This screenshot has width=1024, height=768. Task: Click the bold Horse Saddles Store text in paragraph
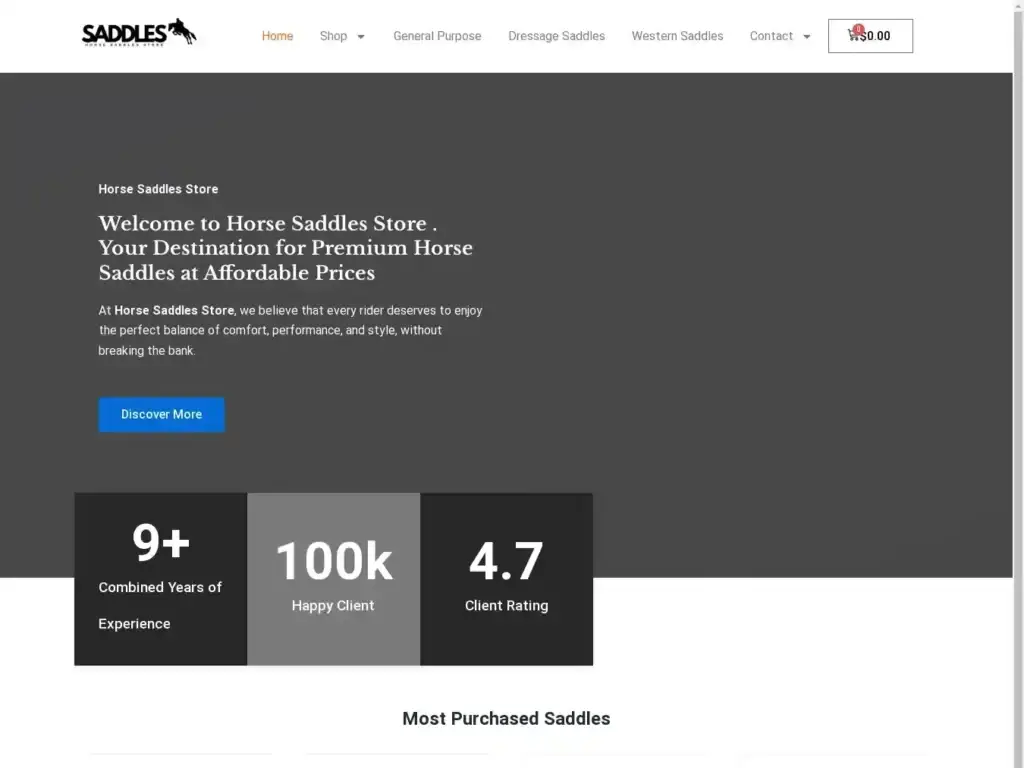point(174,310)
